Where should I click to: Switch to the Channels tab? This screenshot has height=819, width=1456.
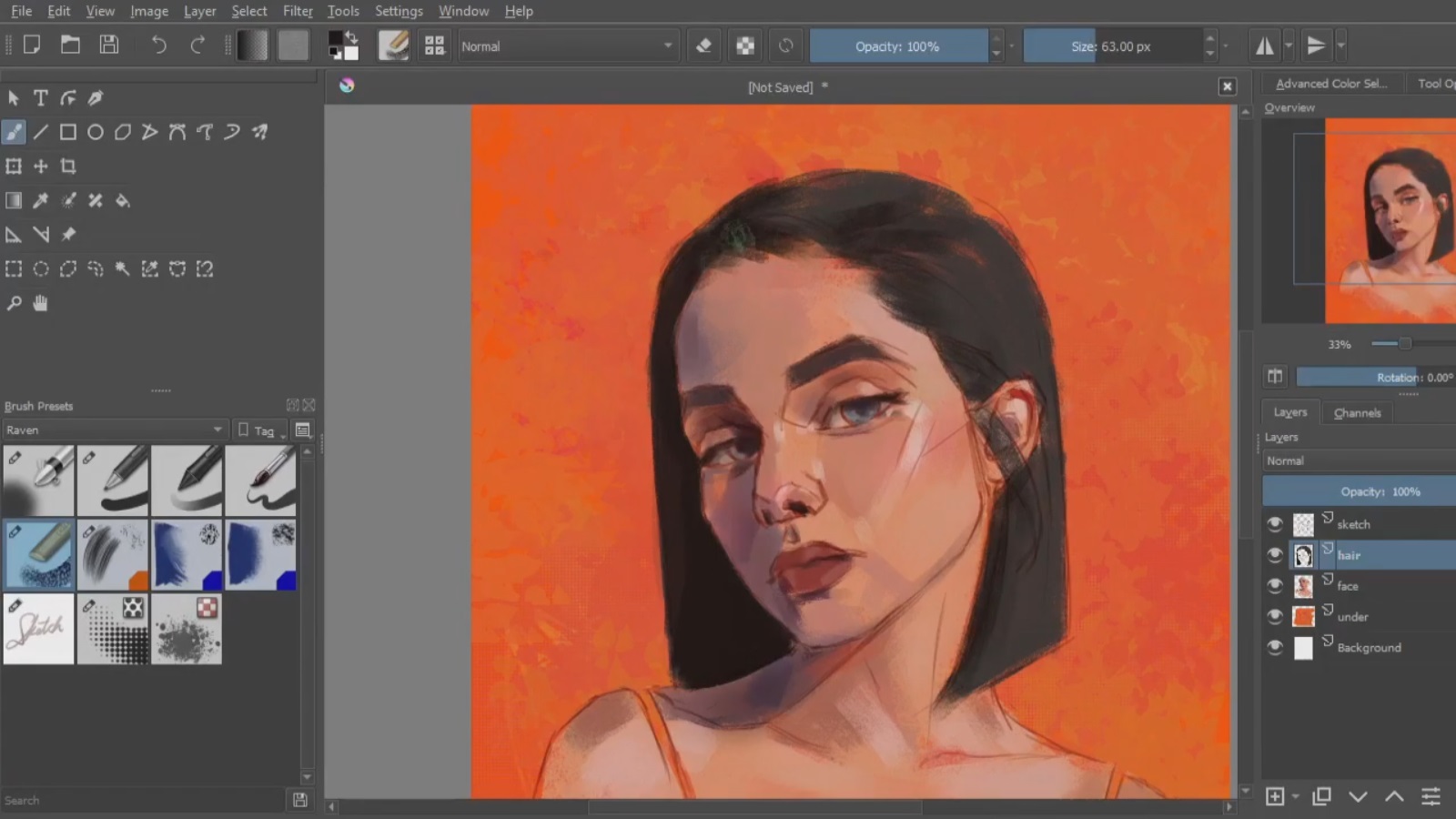point(1357,412)
